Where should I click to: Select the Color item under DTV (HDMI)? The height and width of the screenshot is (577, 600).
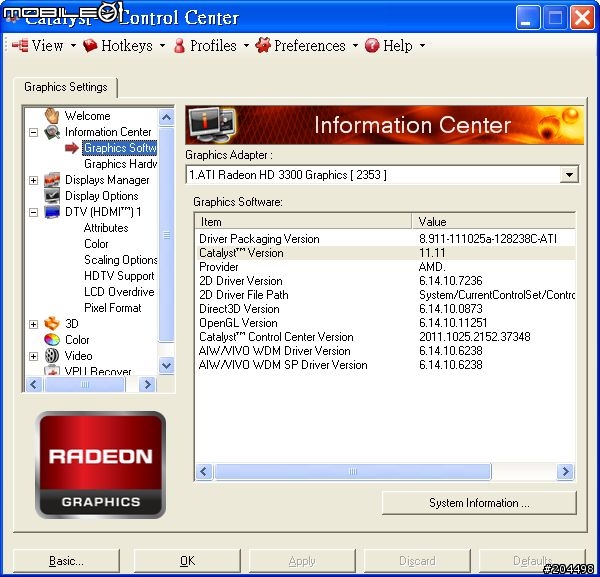pos(96,244)
